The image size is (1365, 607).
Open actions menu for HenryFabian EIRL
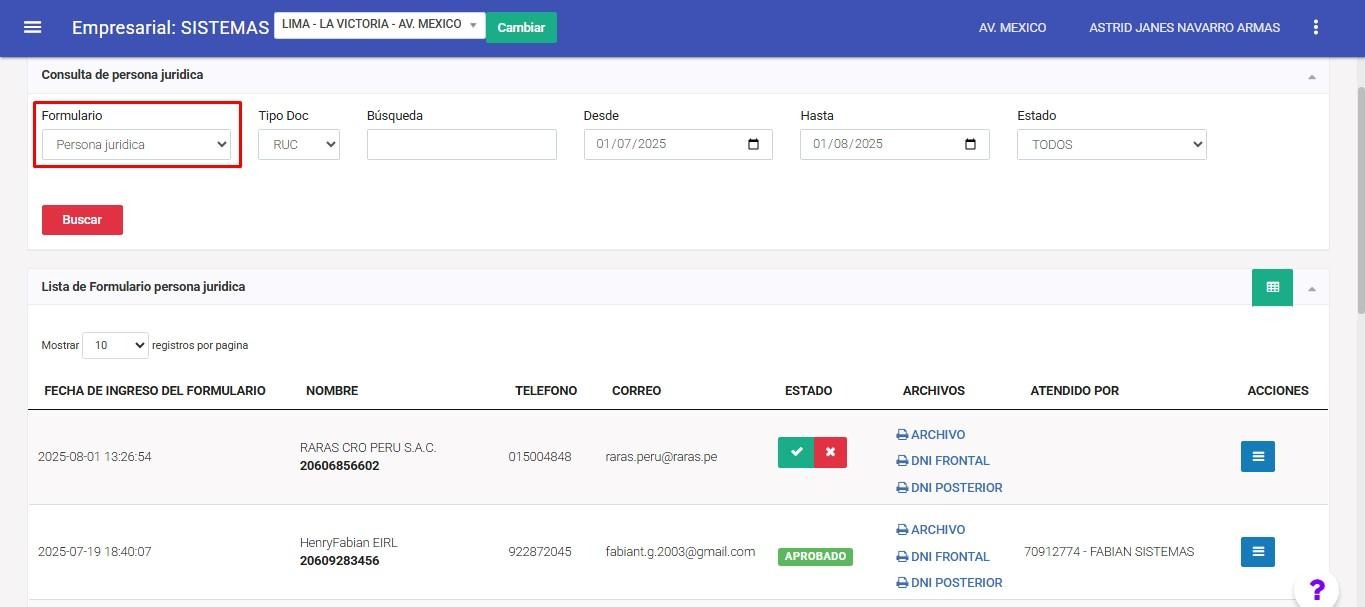pyautogui.click(x=1257, y=552)
